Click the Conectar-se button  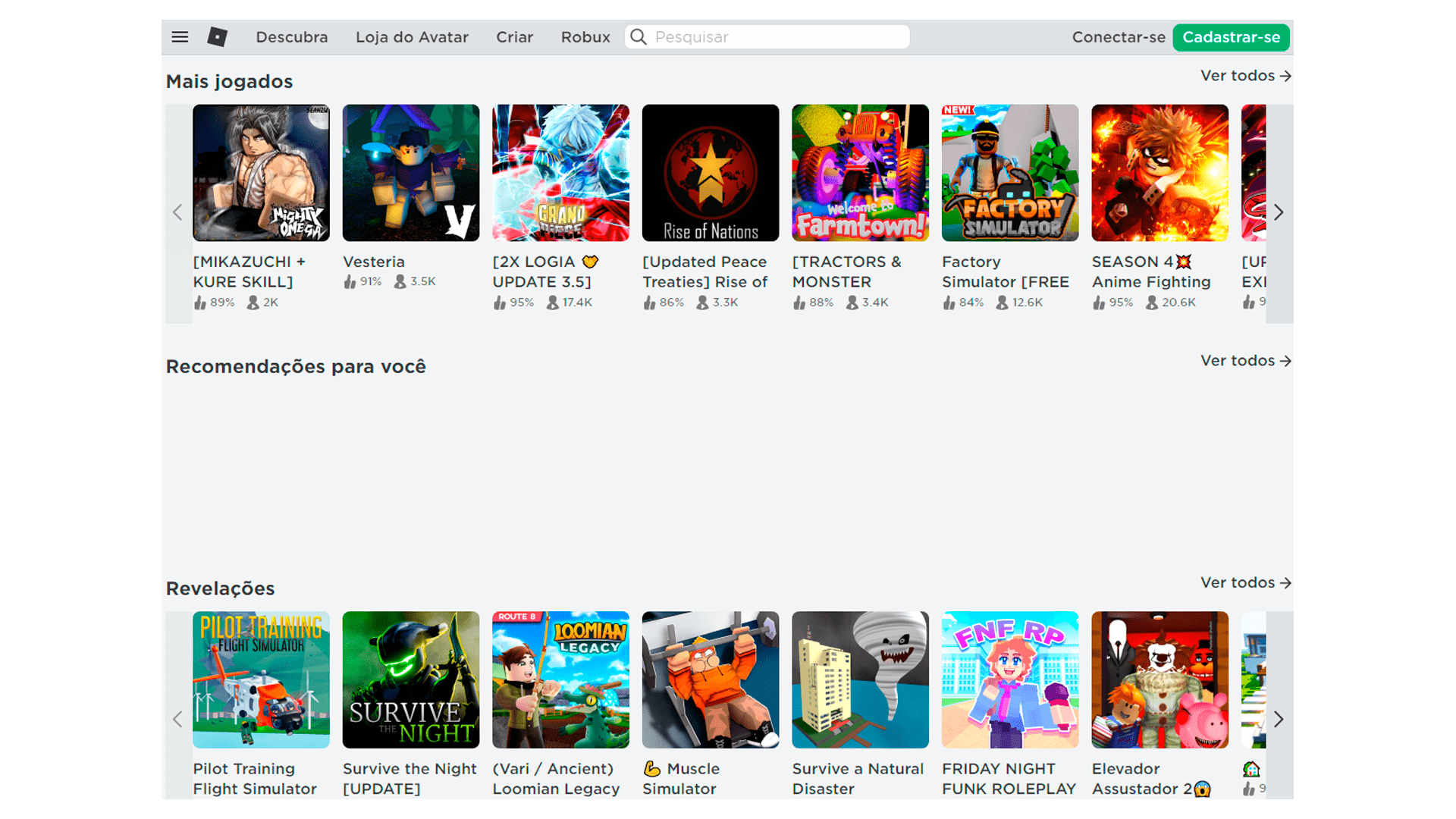point(1117,37)
